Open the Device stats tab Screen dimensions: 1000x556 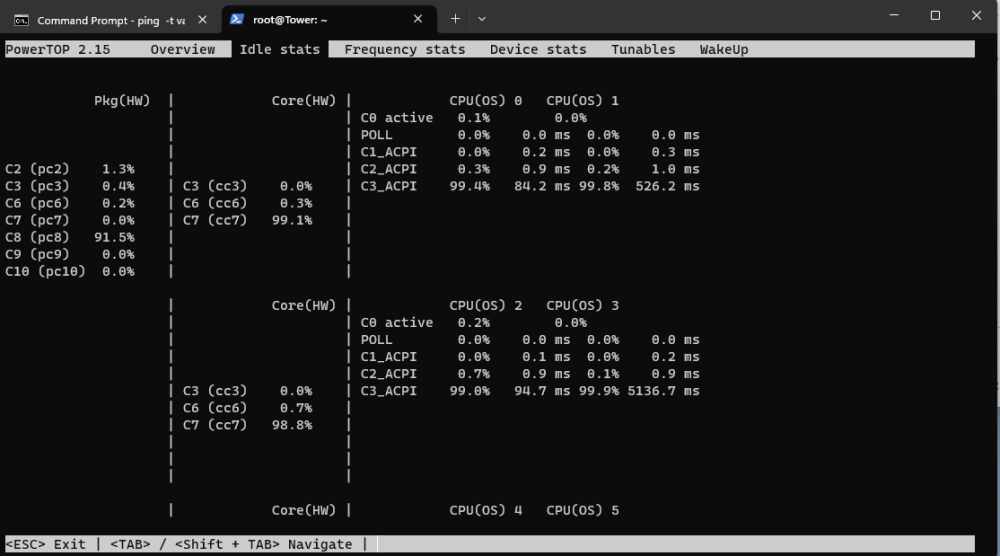pos(538,50)
